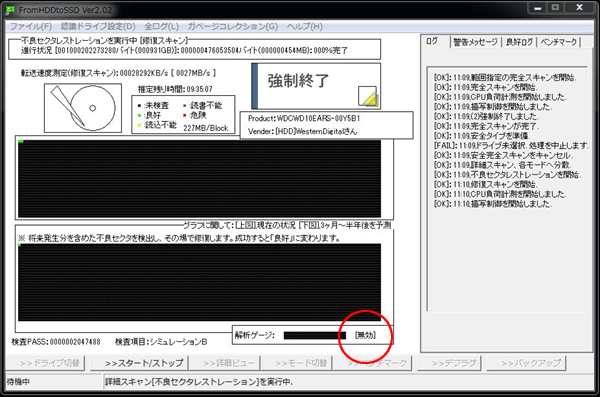The image size is (600, 397).
Task: Maximize the FromHDDtoSSD window
Action: point(556,8)
